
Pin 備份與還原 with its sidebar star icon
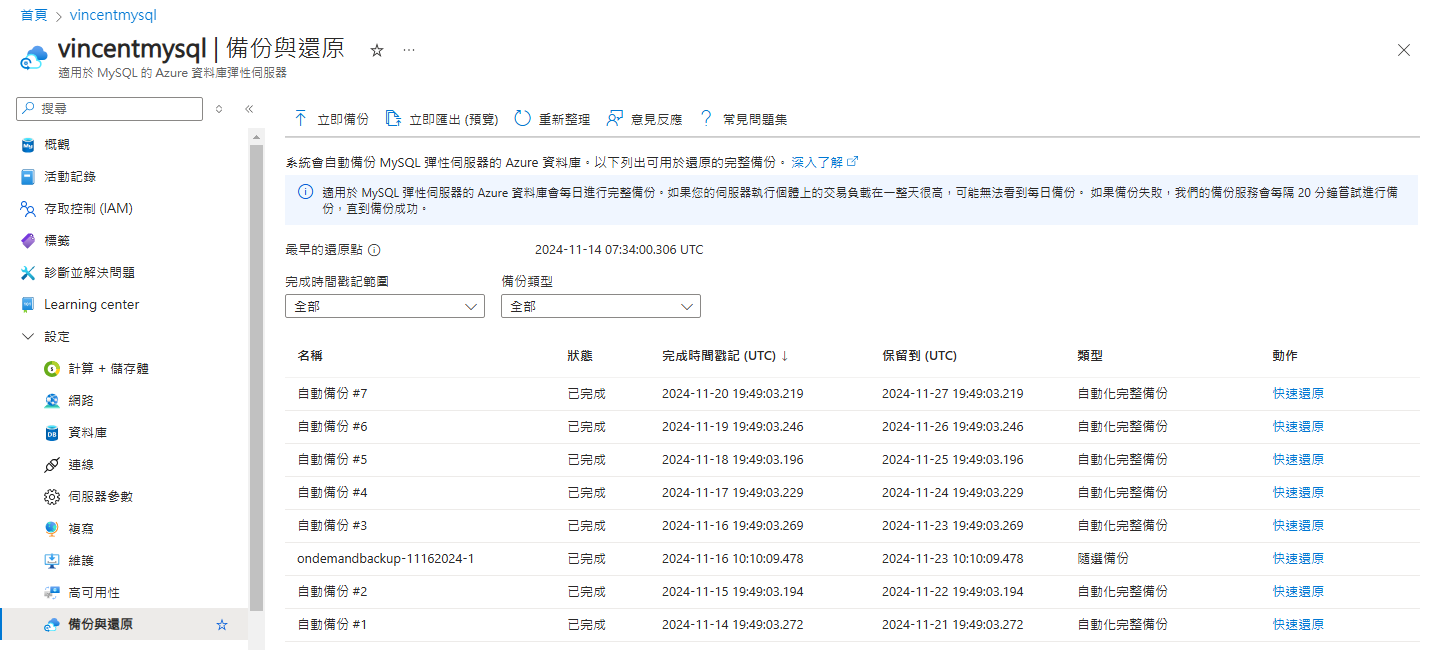click(222, 625)
